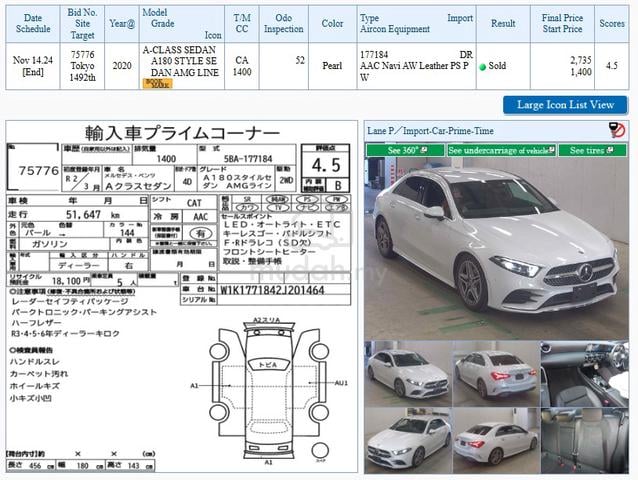
Task: Open the dashboard interior thumbnail
Action: (x=584, y=373)
